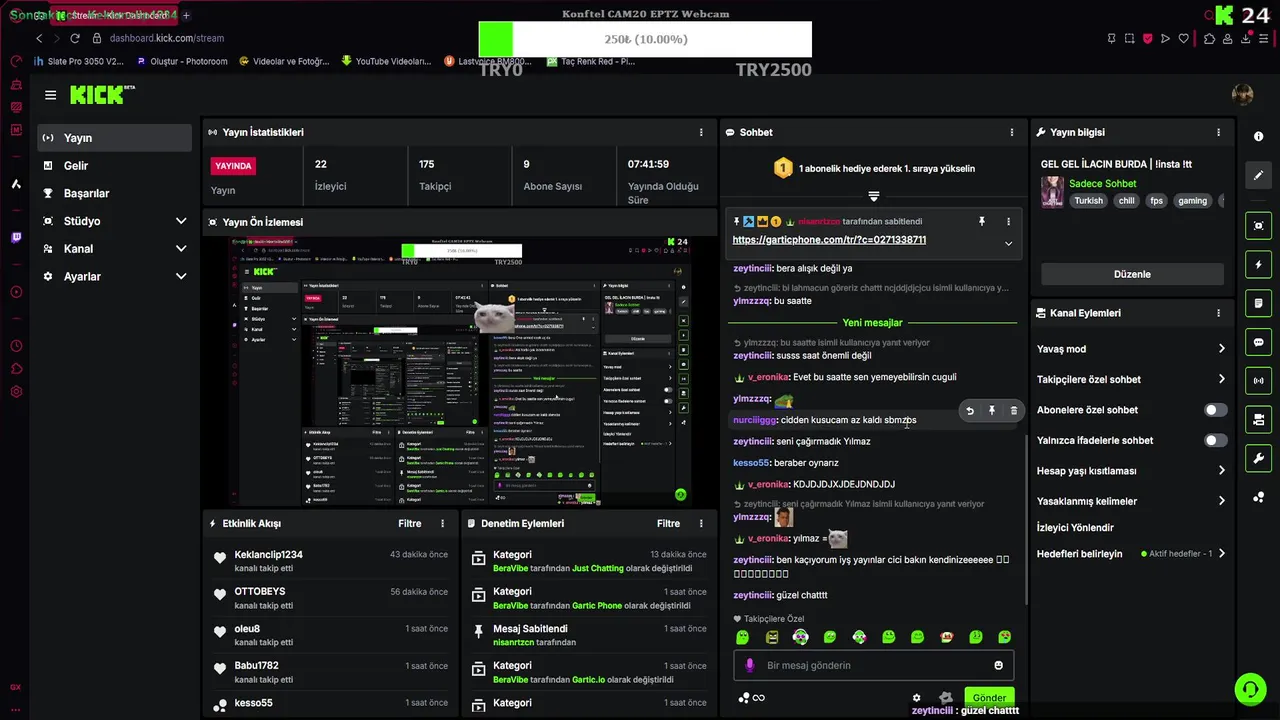
Task: Open Yavaş mod settings arrow
Action: (1221, 349)
